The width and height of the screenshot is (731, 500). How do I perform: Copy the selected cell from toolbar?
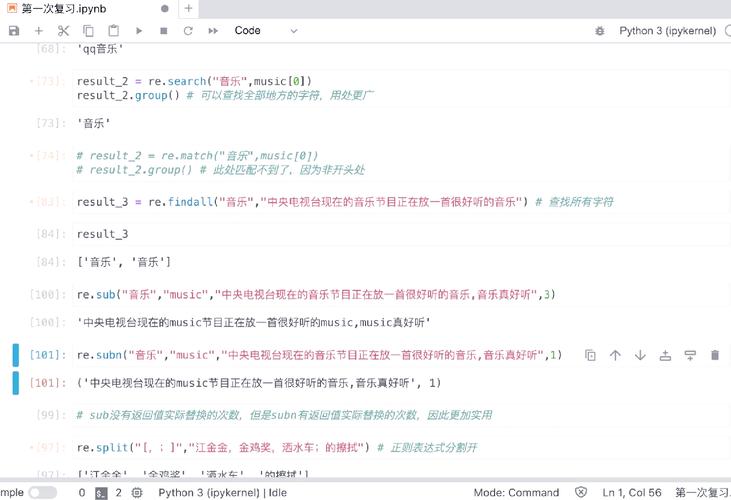88,31
